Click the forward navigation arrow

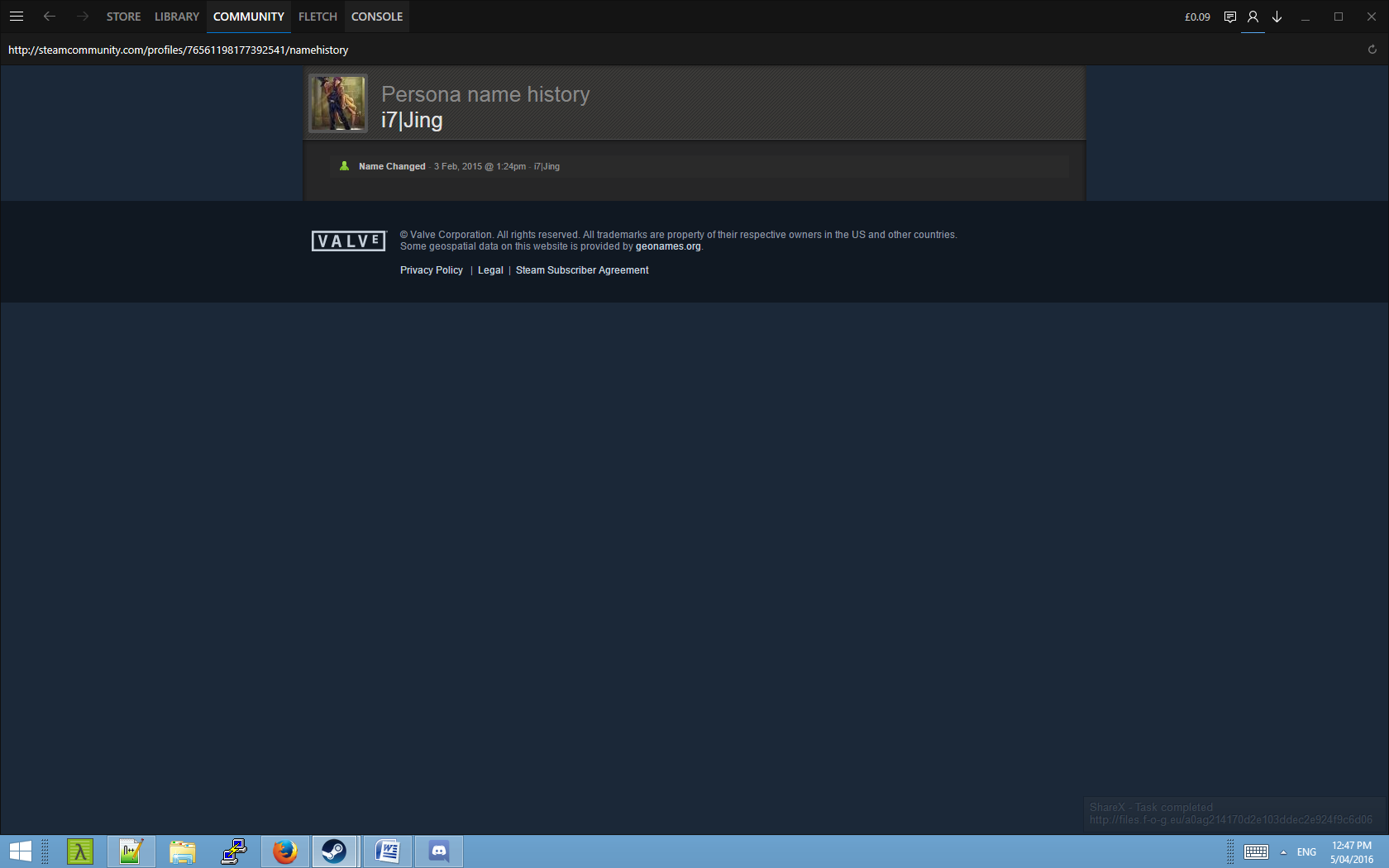click(82, 17)
